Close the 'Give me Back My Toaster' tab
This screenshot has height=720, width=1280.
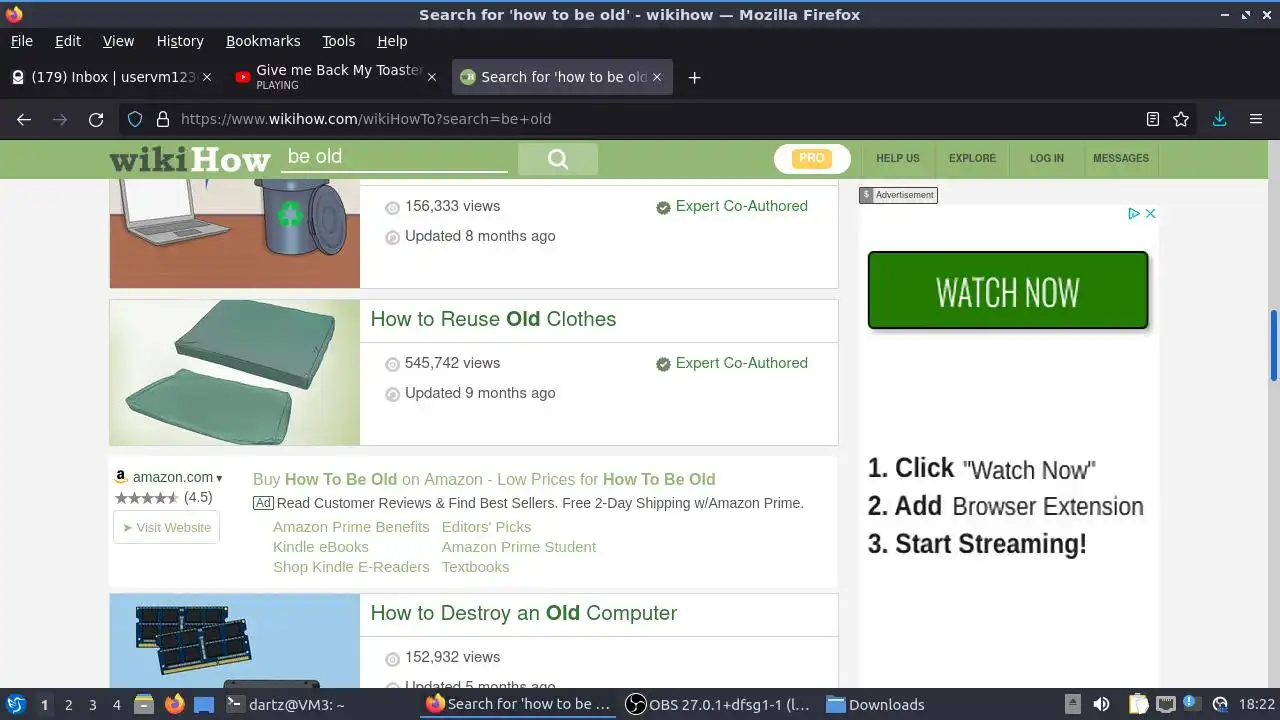coord(432,77)
